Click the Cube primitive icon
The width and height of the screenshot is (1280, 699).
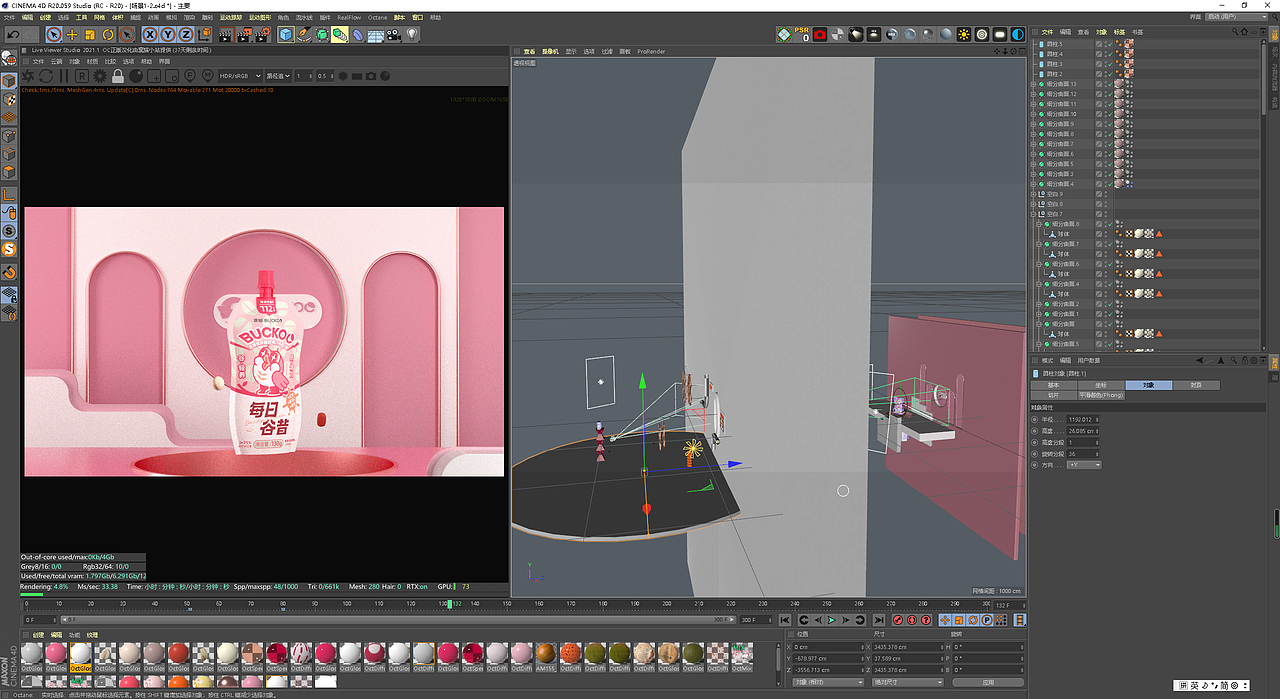286,34
